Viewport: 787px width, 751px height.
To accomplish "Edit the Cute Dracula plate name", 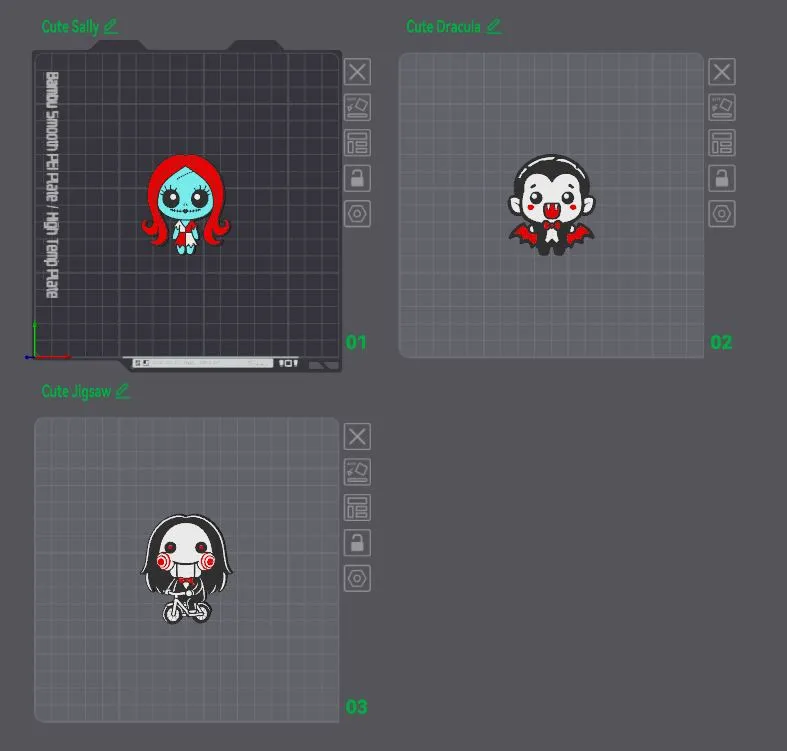I will 494,26.
